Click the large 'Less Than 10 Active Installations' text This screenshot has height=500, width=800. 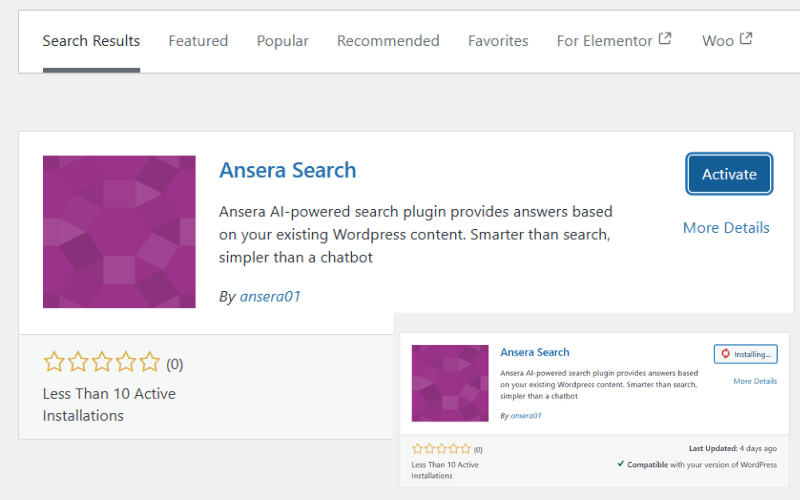(x=109, y=405)
